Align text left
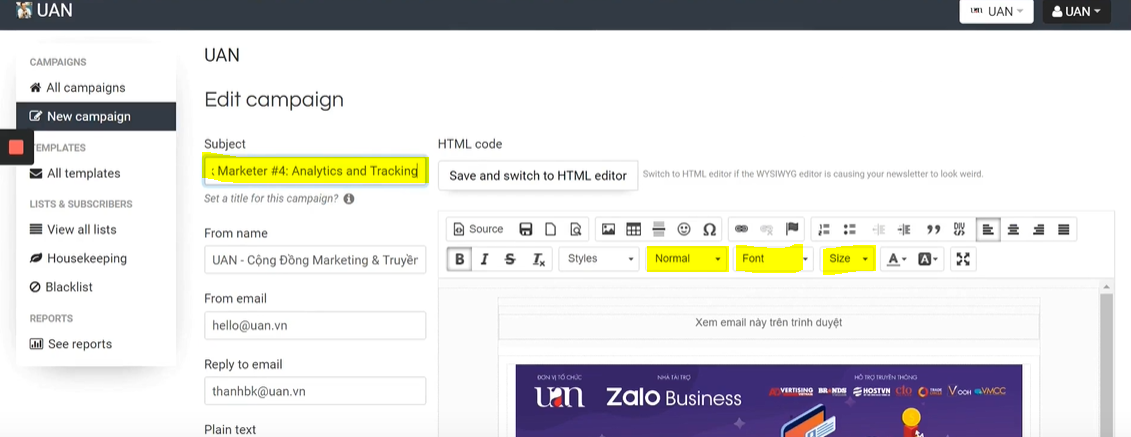1131x437 pixels. point(987,229)
